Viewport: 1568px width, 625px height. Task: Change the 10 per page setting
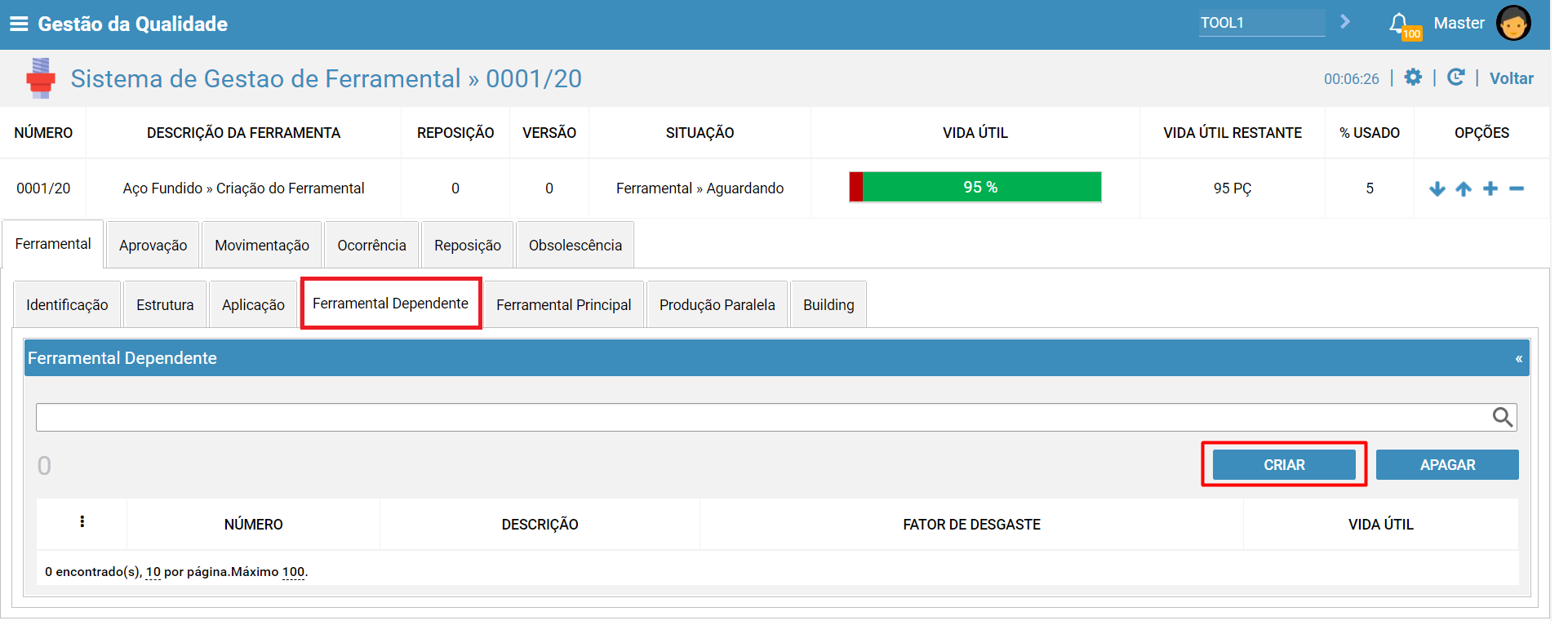(x=153, y=572)
